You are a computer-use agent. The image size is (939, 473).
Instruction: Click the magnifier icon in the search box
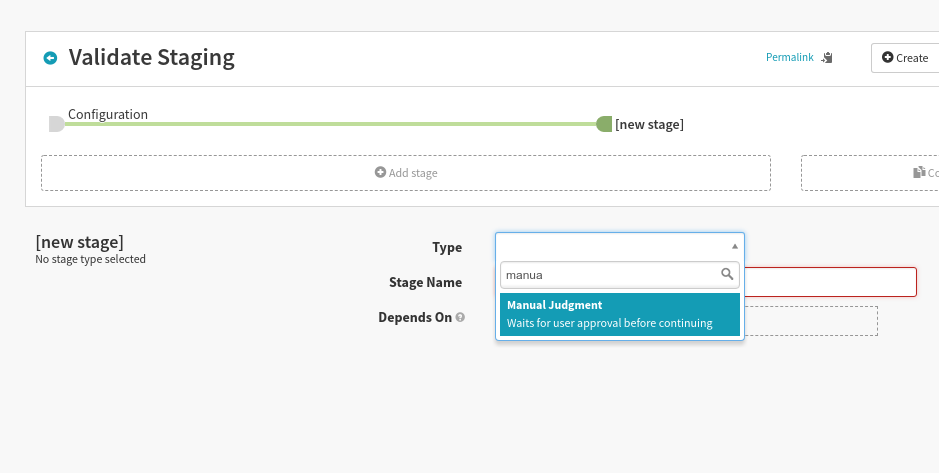727,274
